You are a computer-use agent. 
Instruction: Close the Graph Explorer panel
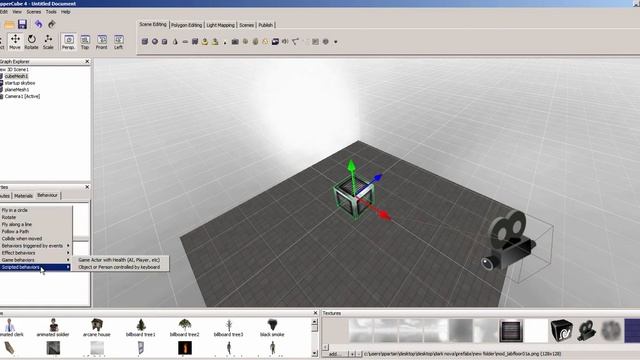pos(87,61)
